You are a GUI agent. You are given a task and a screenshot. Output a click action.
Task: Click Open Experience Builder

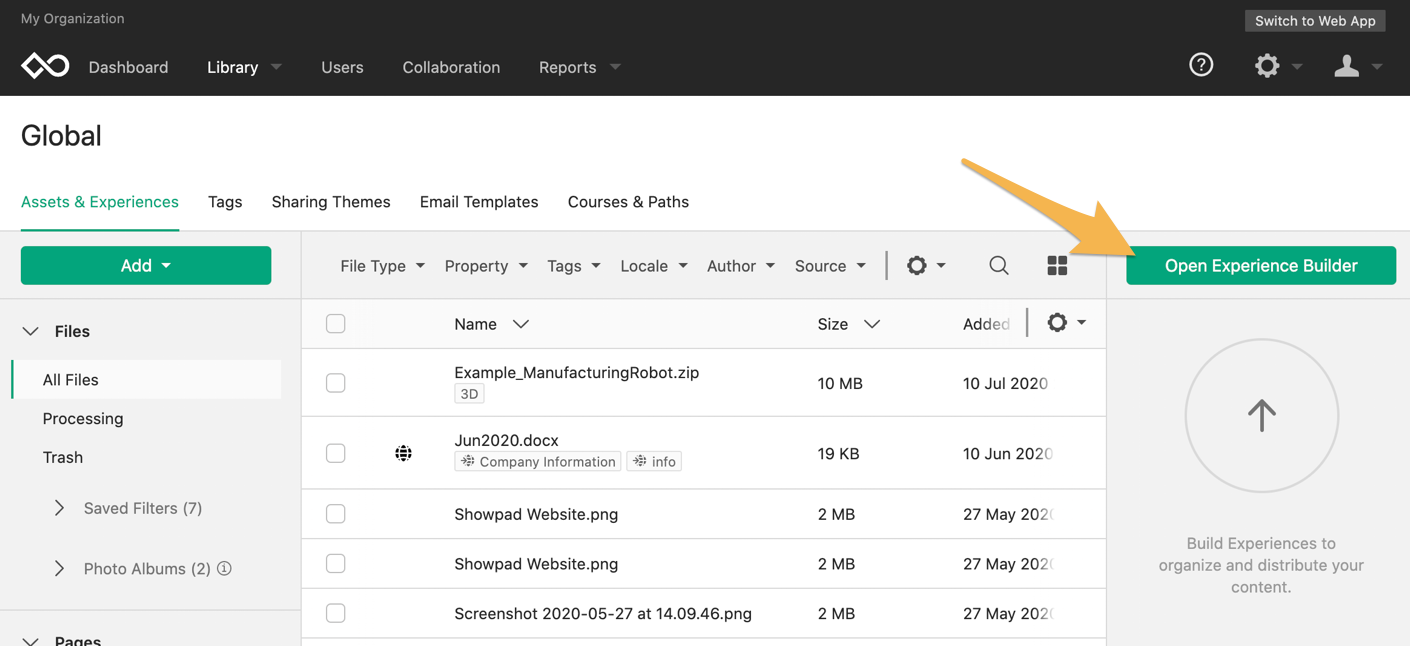(1261, 265)
